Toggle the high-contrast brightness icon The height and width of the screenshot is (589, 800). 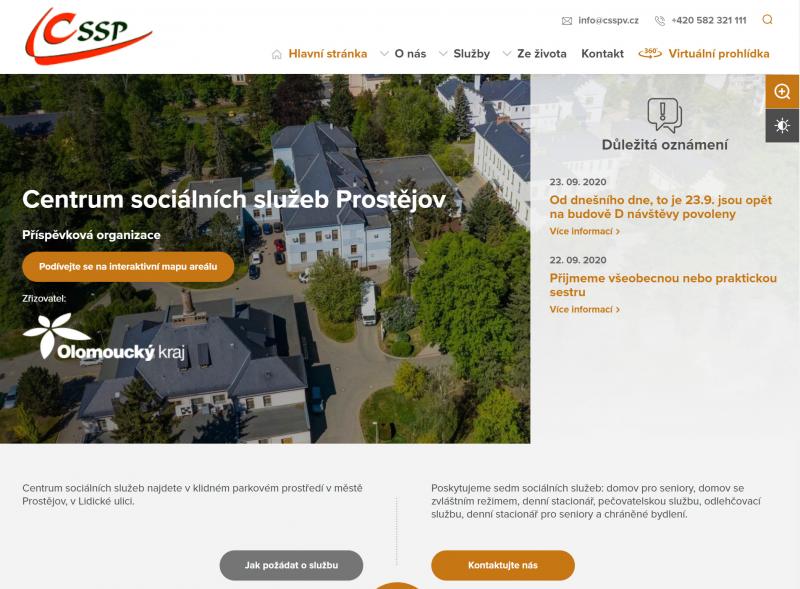coord(782,126)
